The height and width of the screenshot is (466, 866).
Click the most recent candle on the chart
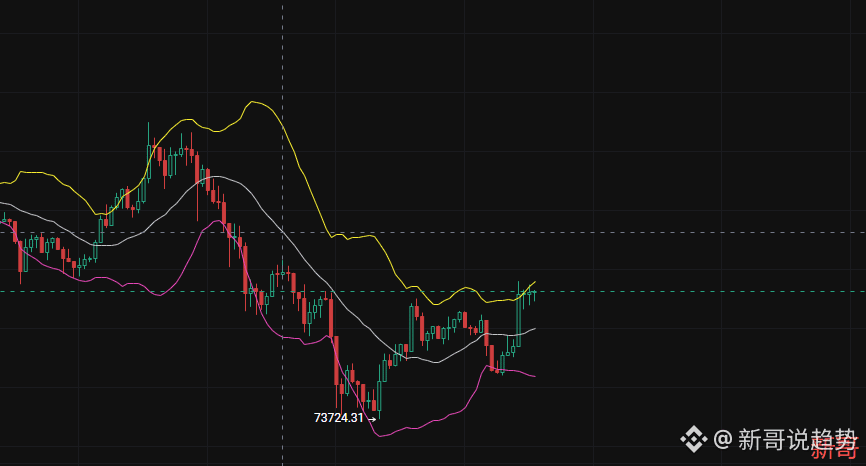tap(535, 295)
